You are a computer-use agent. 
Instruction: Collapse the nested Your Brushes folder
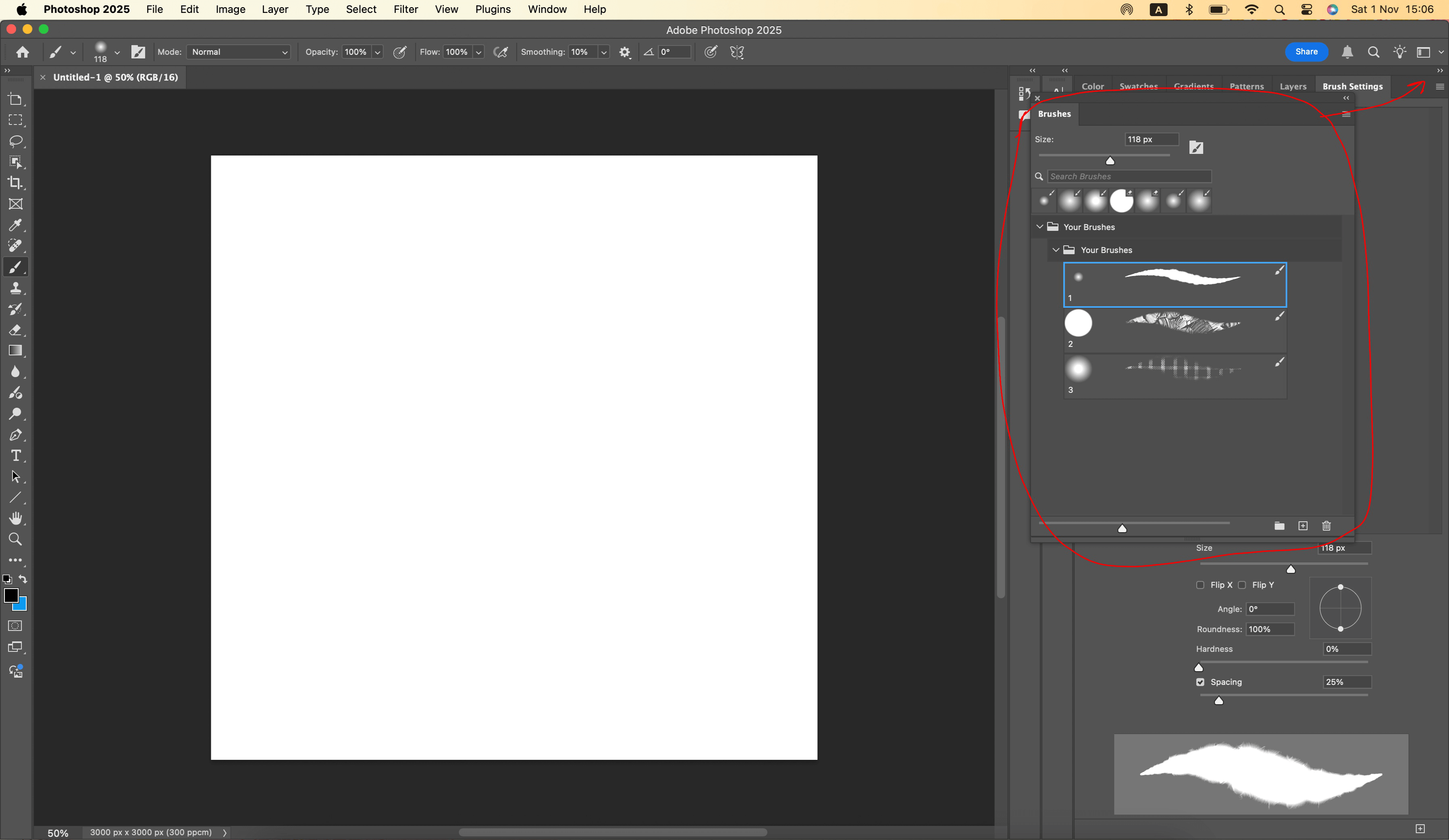[x=1056, y=250]
